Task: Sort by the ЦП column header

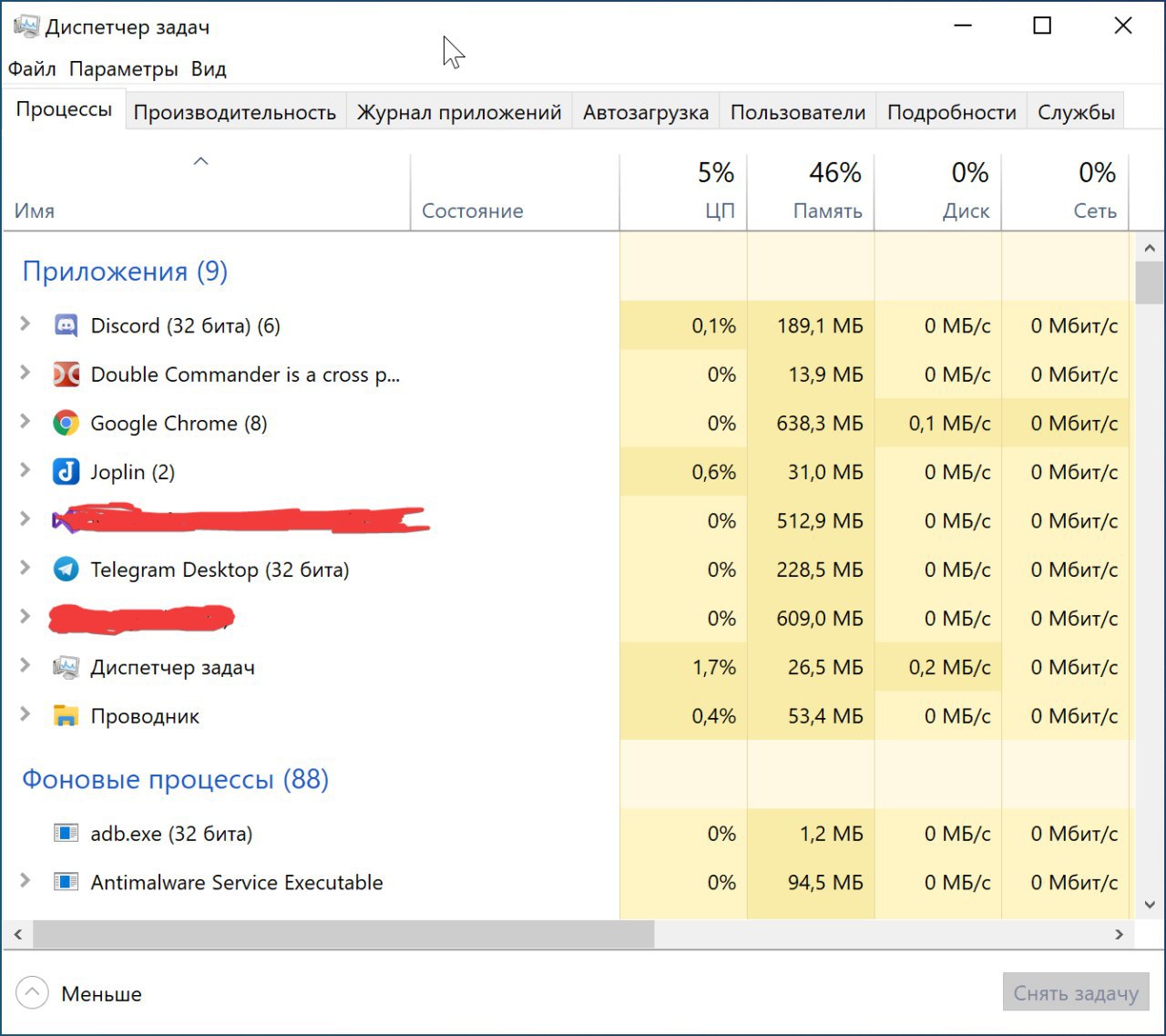Action: 683,192
